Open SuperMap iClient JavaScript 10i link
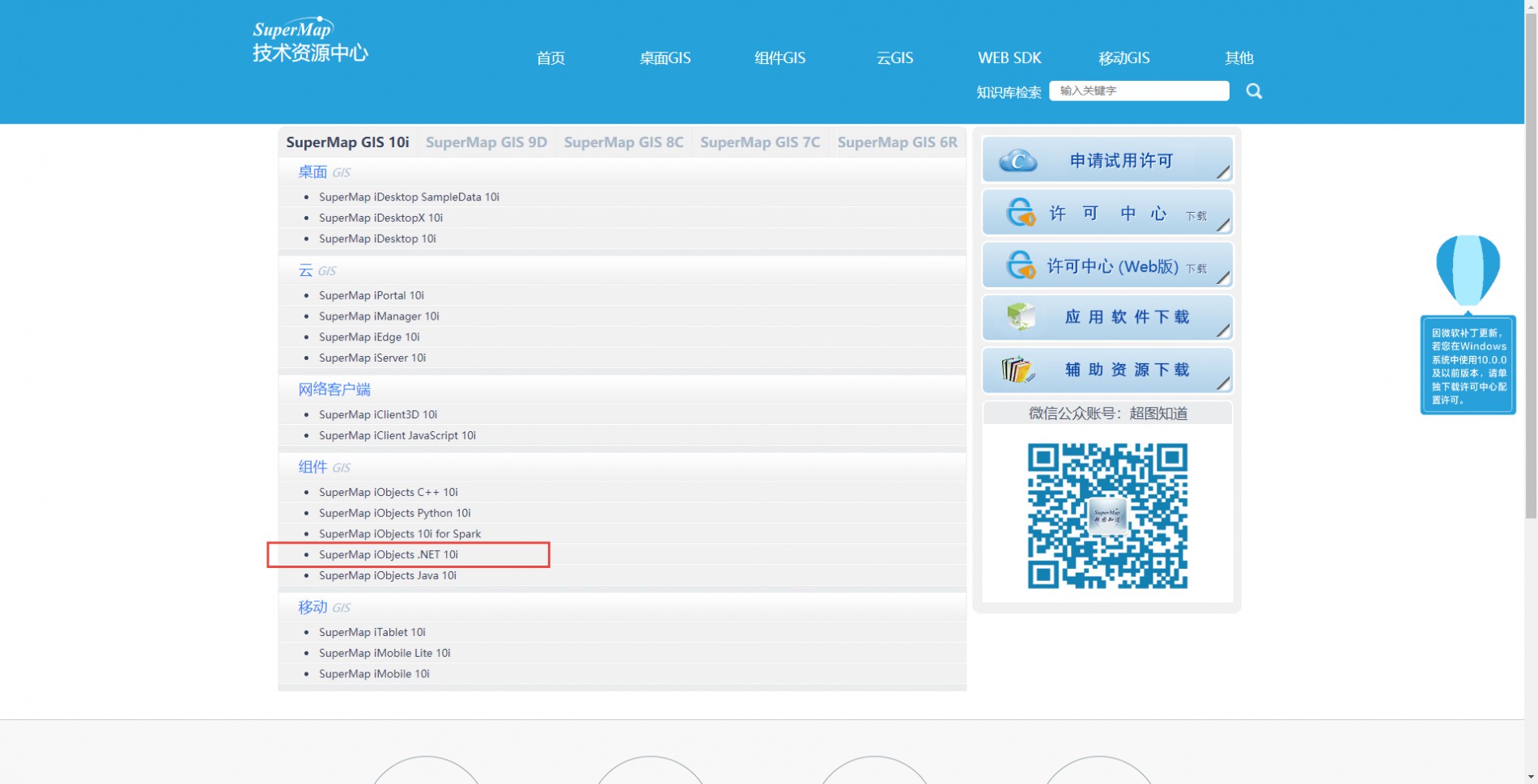The width and height of the screenshot is (1538, 784). (397, 435)
